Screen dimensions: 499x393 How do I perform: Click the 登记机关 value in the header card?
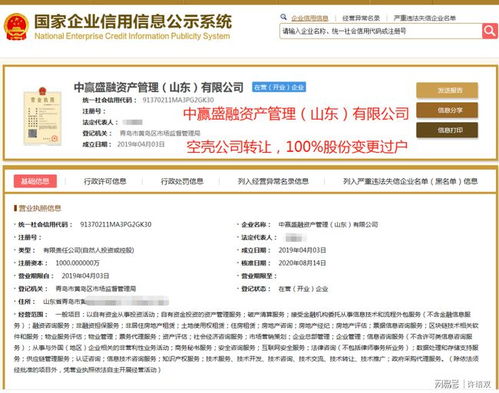160,133
